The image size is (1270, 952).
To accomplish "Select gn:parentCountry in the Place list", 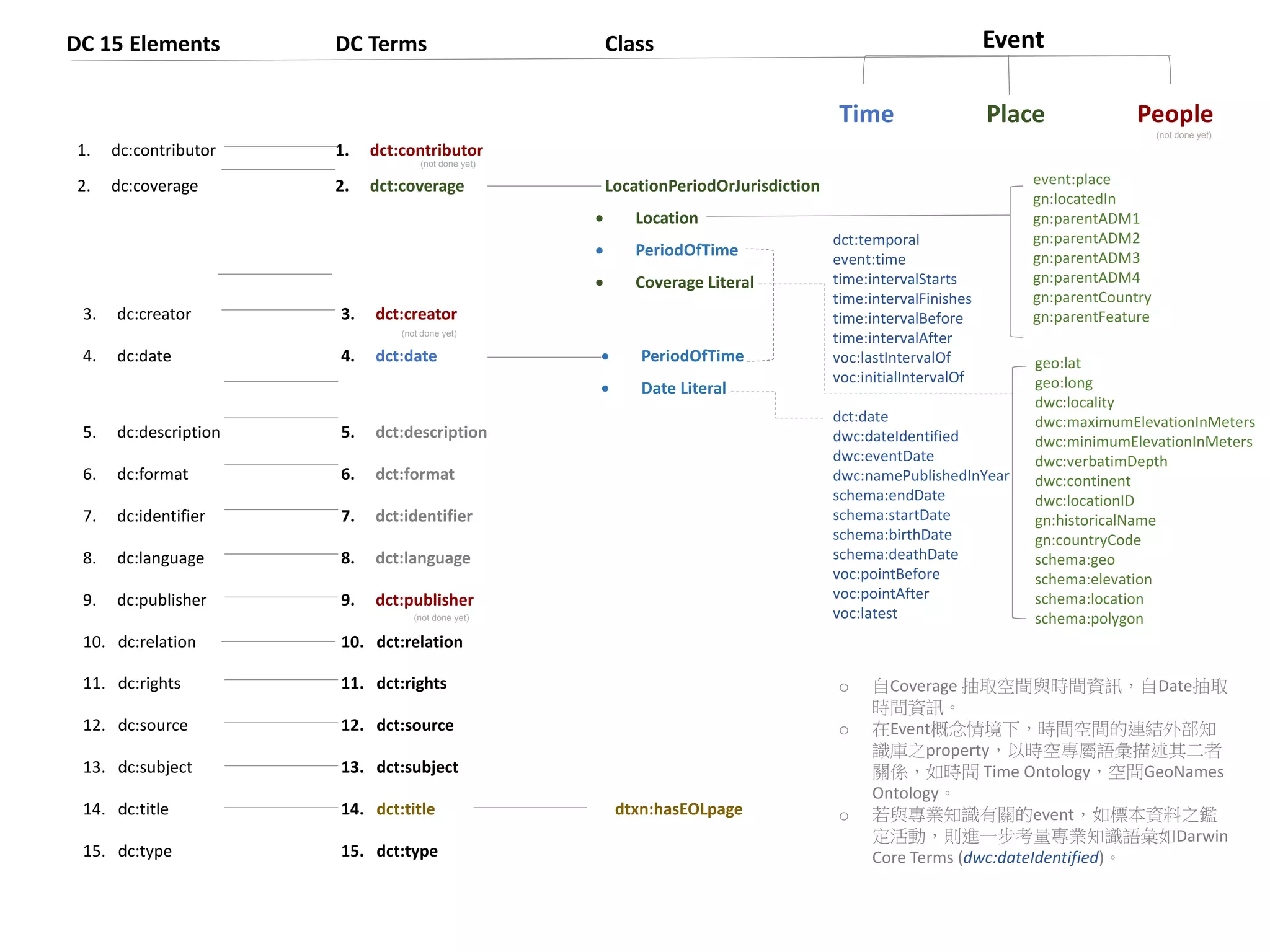I will [x=1091, y=297].
